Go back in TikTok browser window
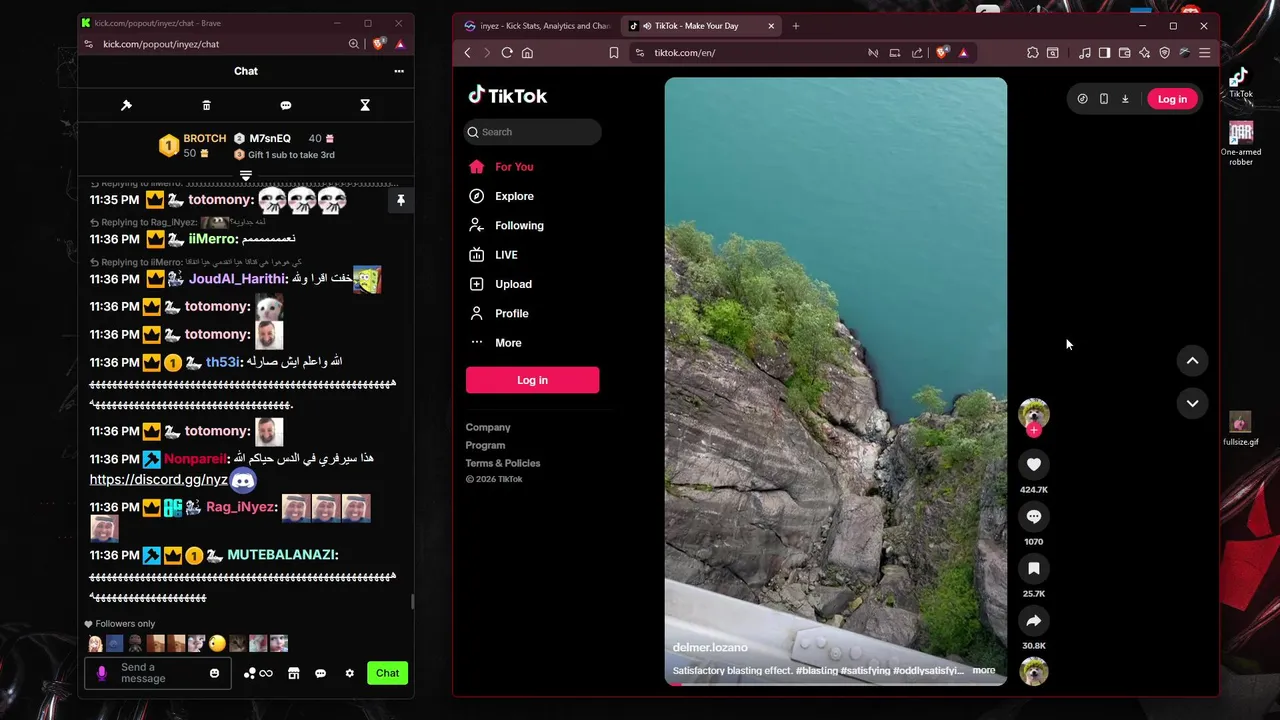 coord(467,53)
